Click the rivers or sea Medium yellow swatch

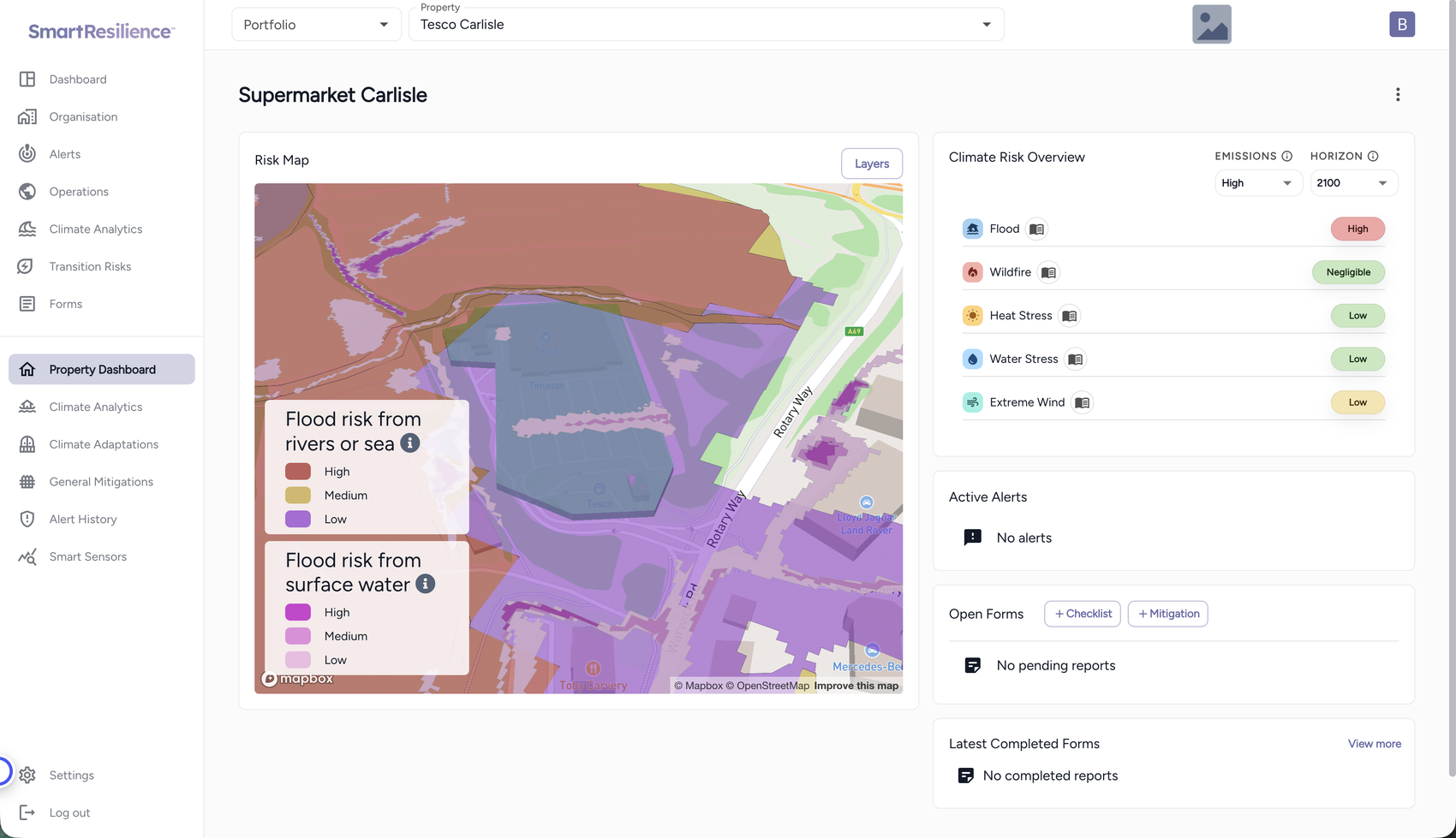point(298,496)
